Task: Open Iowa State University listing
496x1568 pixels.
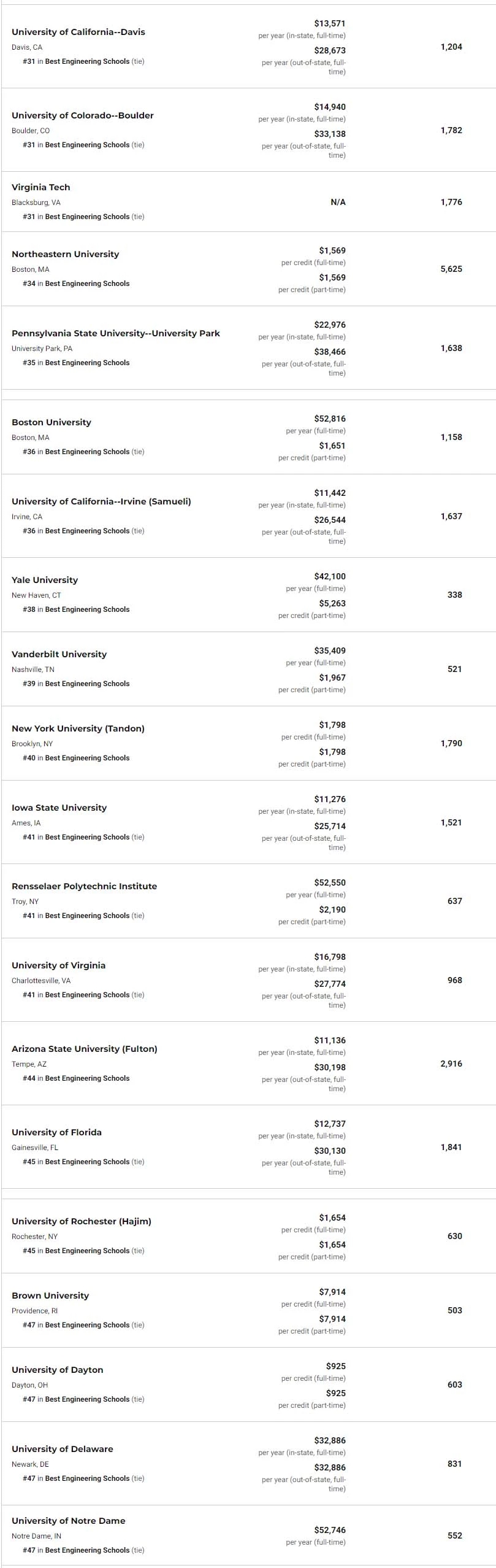Action: 59,808
